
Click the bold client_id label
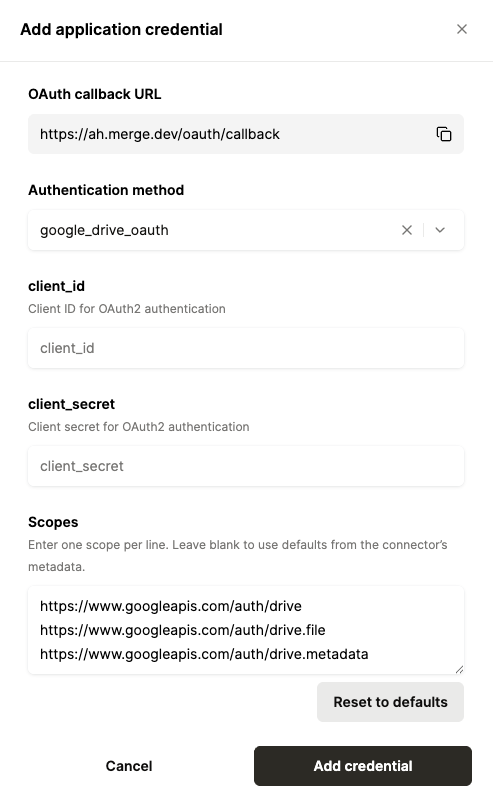point(56,286)
